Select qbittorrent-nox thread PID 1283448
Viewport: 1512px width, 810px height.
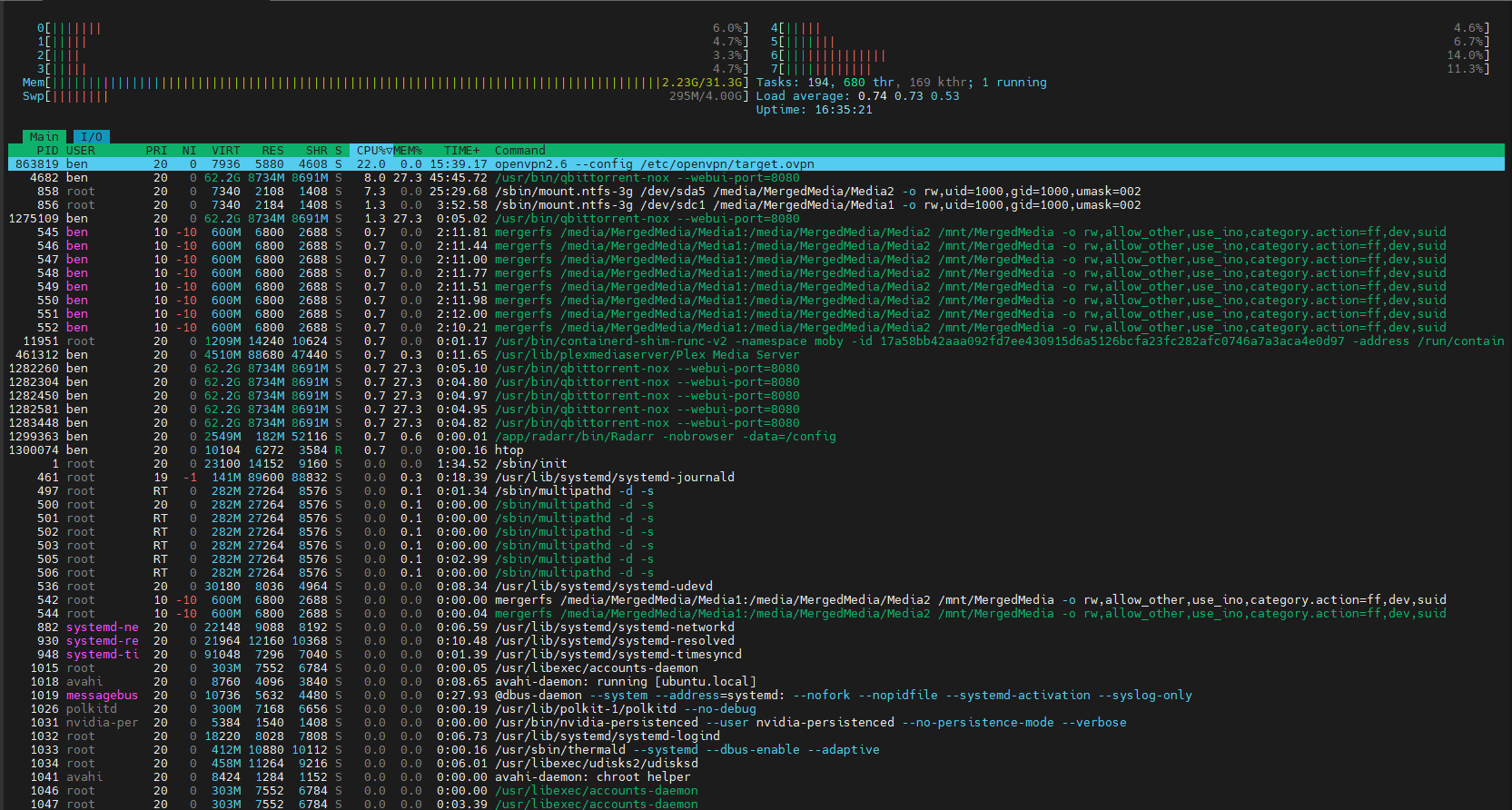[x=756, y=423]
